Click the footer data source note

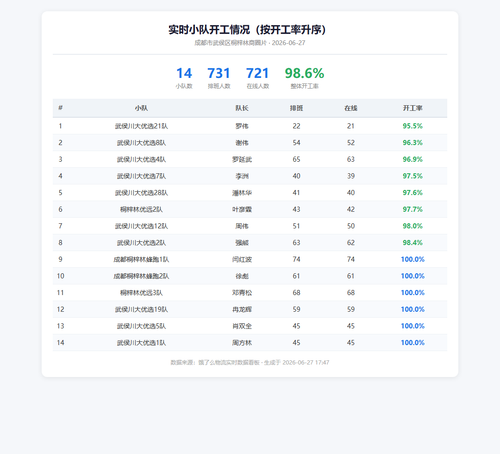(x=250, y=362)
